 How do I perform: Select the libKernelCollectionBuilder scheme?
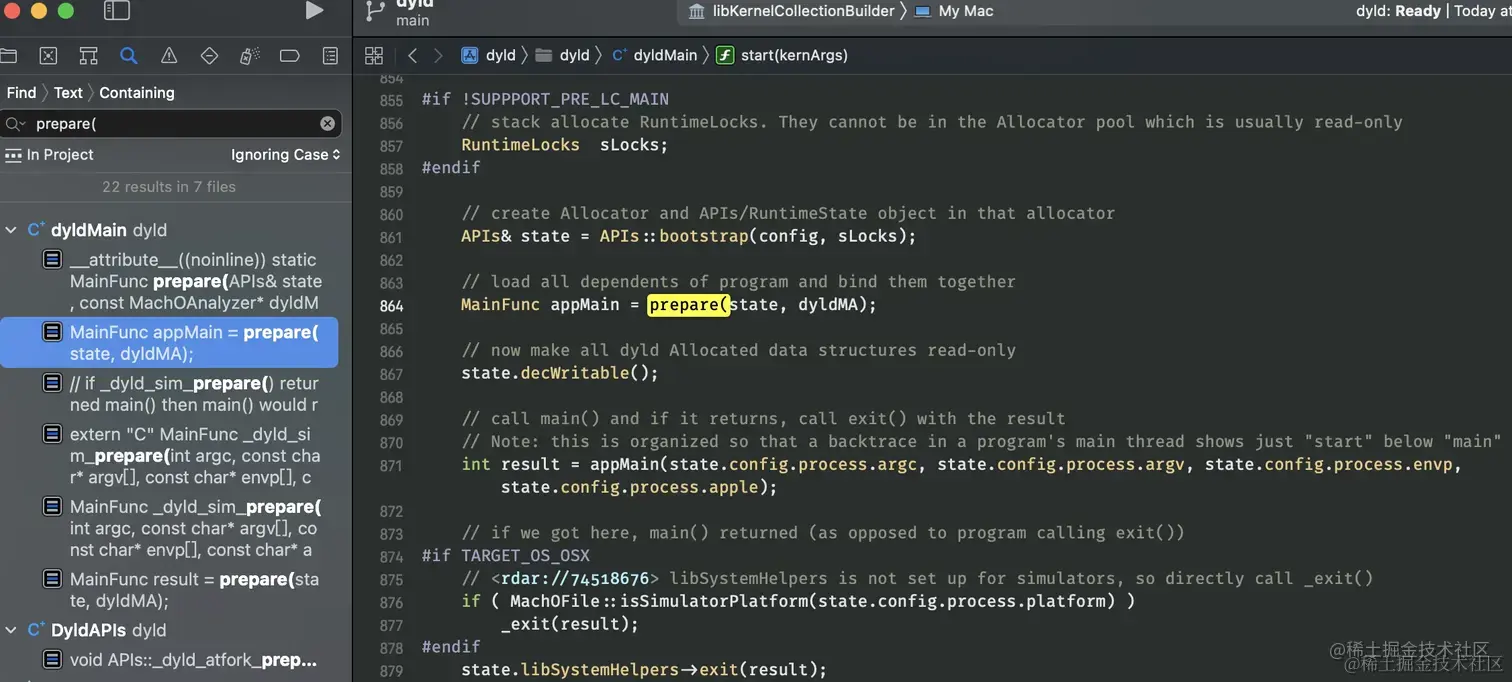point(791,11)
